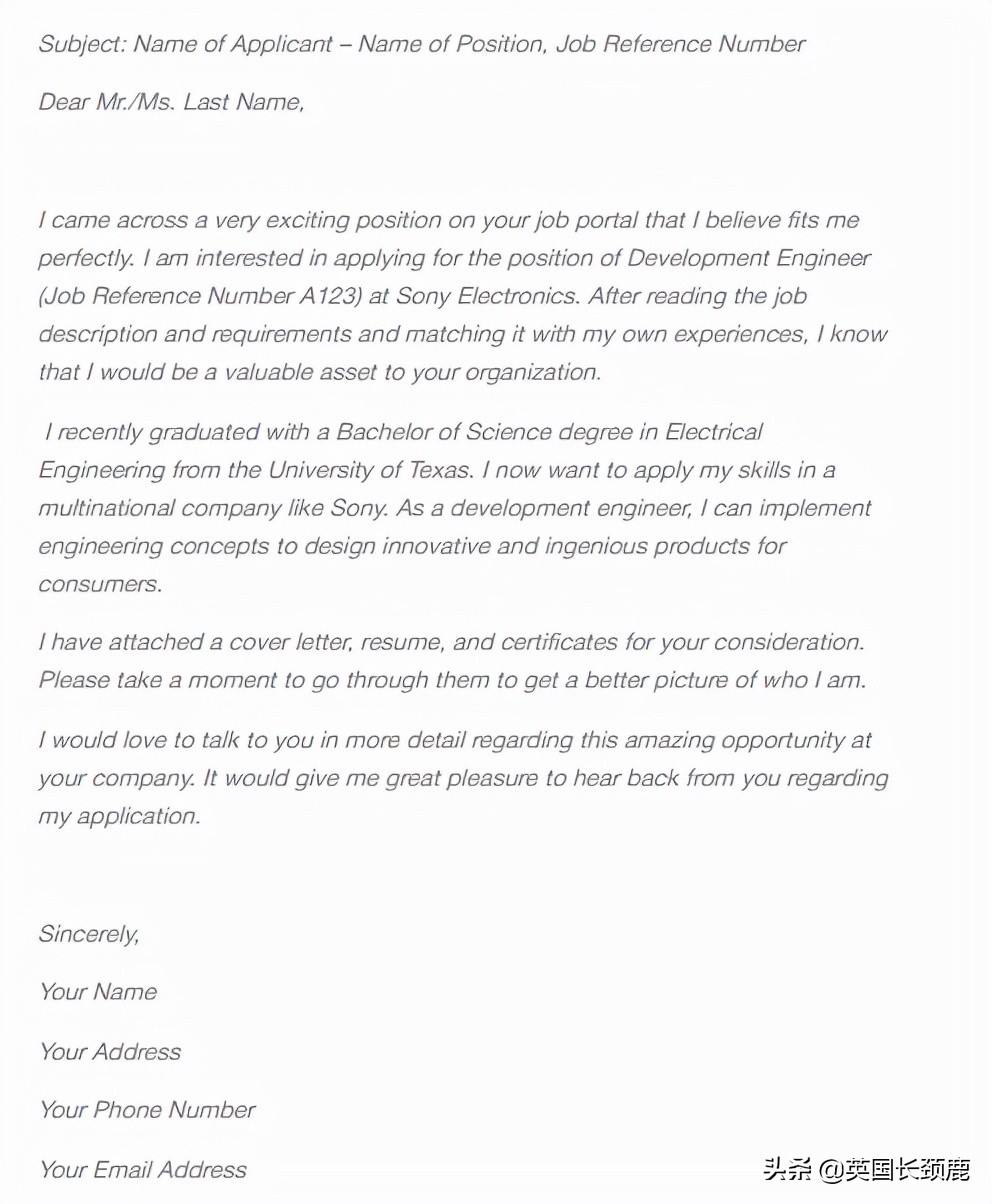This screenshot has width=992, height=1204.
Task: Click the "Your Email Address" placeholder
Action: 142,1169
